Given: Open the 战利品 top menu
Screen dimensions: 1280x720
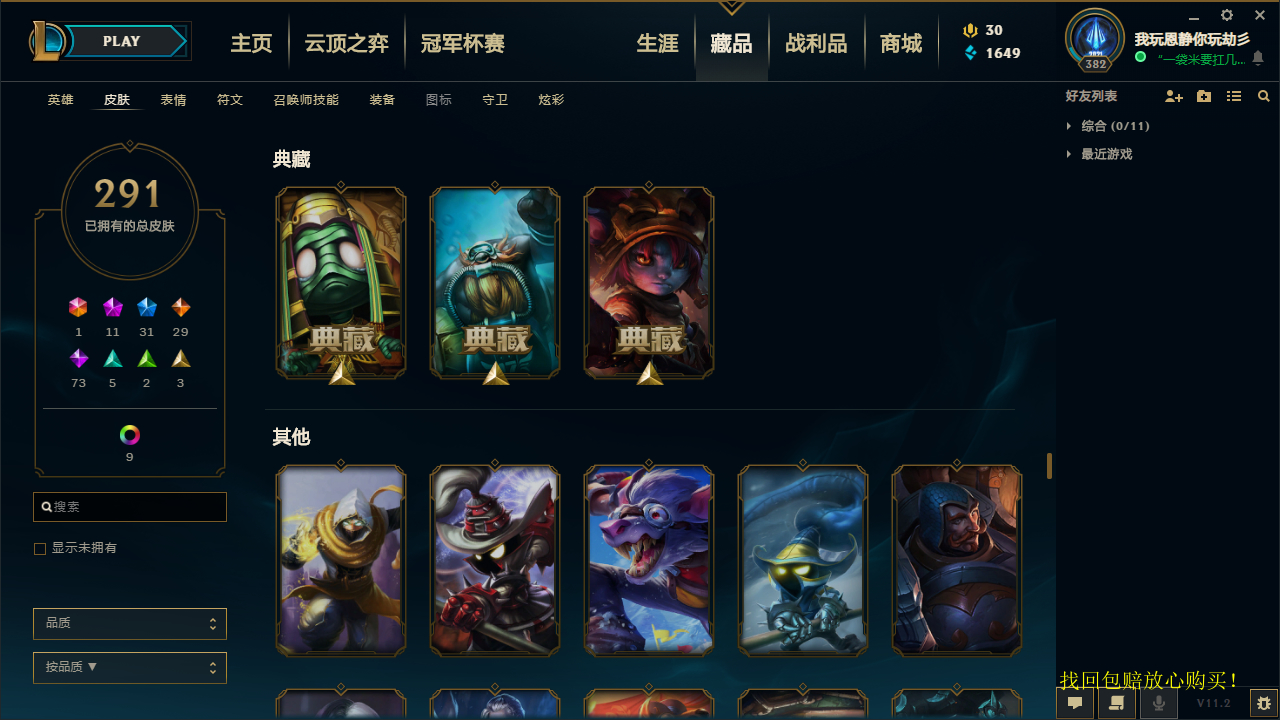Looking at the screenshot, I should click(816, 43).
